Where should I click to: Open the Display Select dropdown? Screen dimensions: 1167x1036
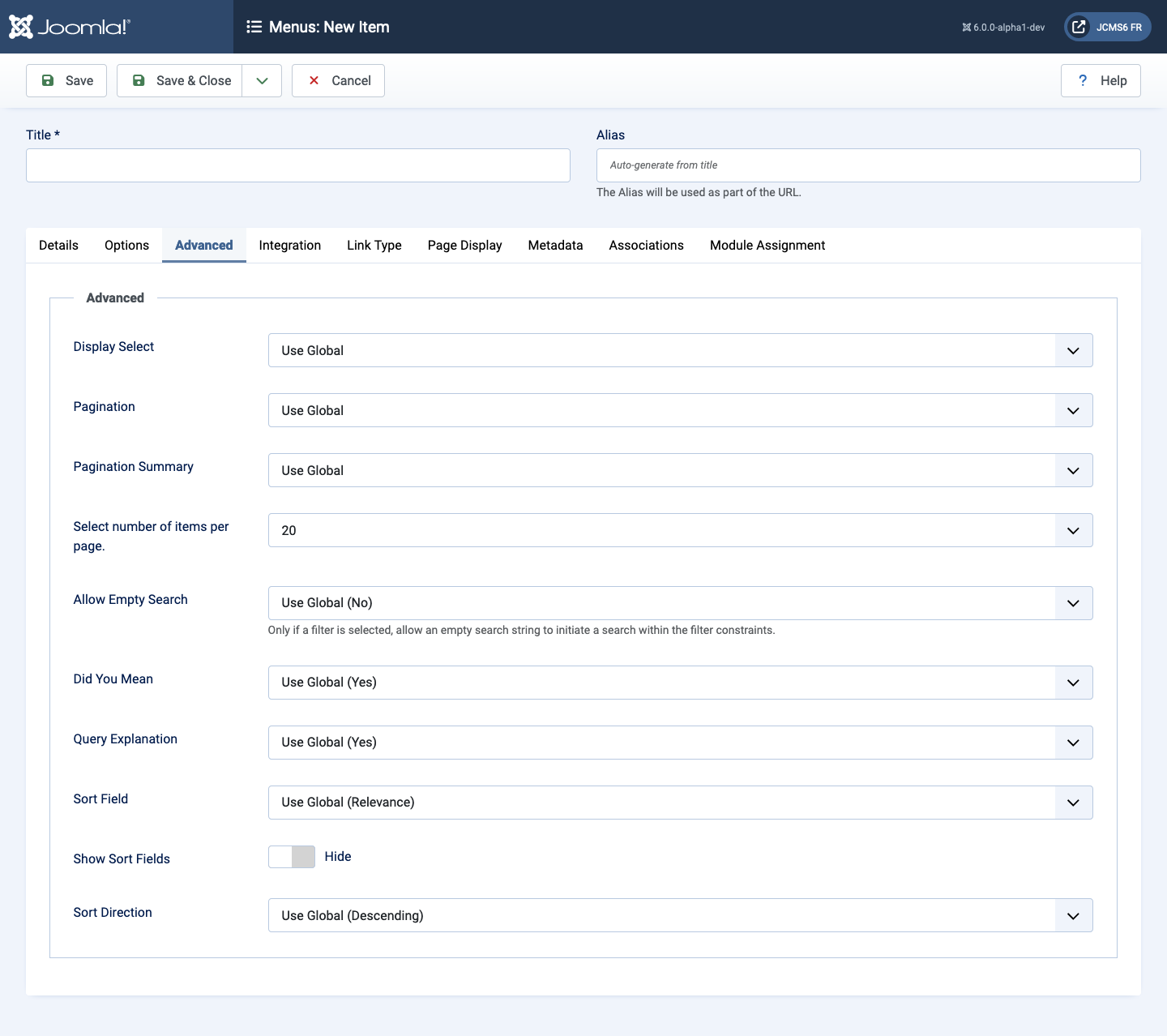681,350
